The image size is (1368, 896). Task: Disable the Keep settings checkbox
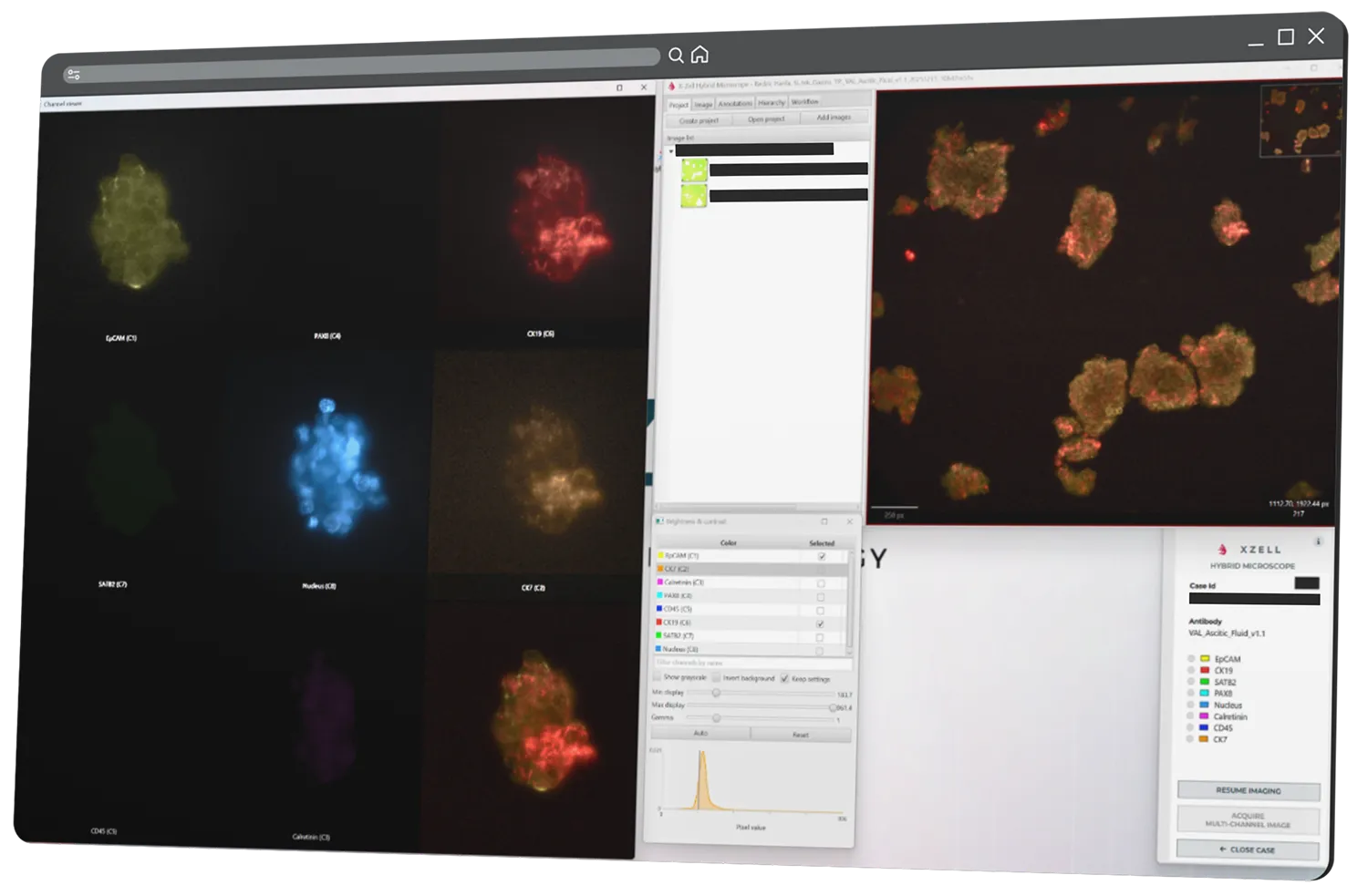(x=784, y=678)
